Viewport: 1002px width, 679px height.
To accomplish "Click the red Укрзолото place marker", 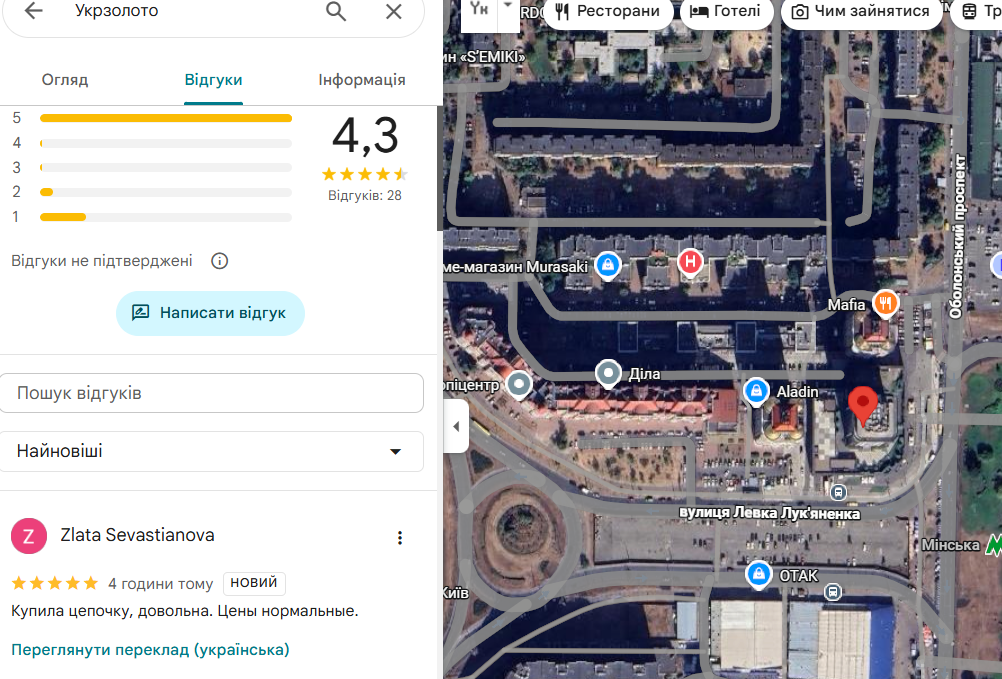I will coord(863,406).
